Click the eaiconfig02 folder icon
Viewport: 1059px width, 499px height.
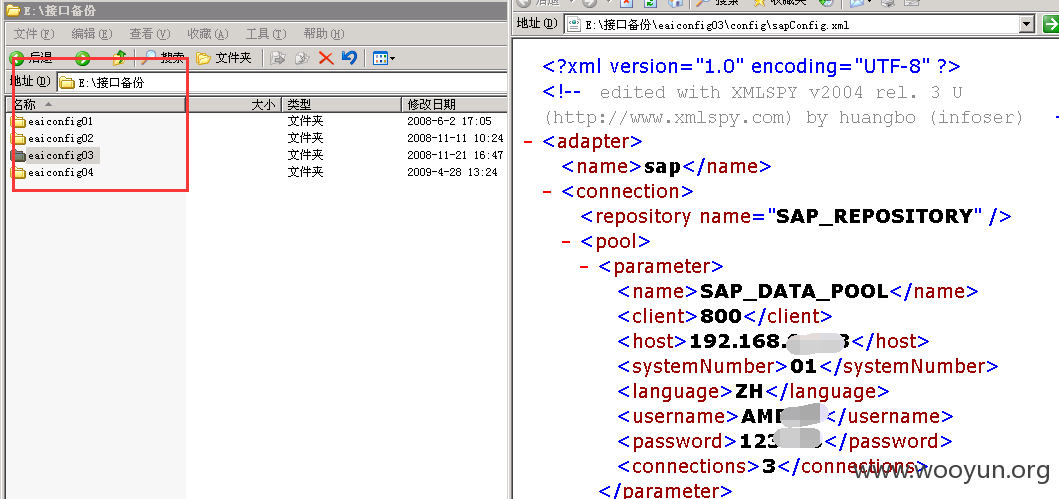click(x=18, y=138)
